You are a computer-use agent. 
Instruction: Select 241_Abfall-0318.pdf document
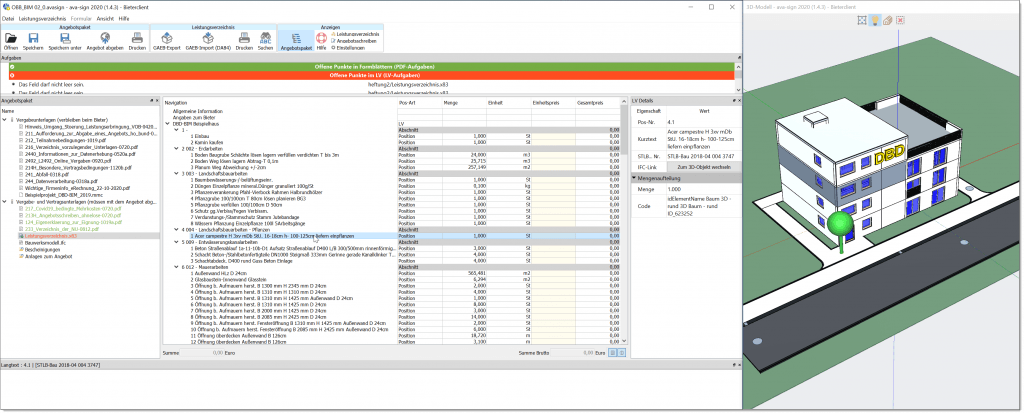point(48,174)
